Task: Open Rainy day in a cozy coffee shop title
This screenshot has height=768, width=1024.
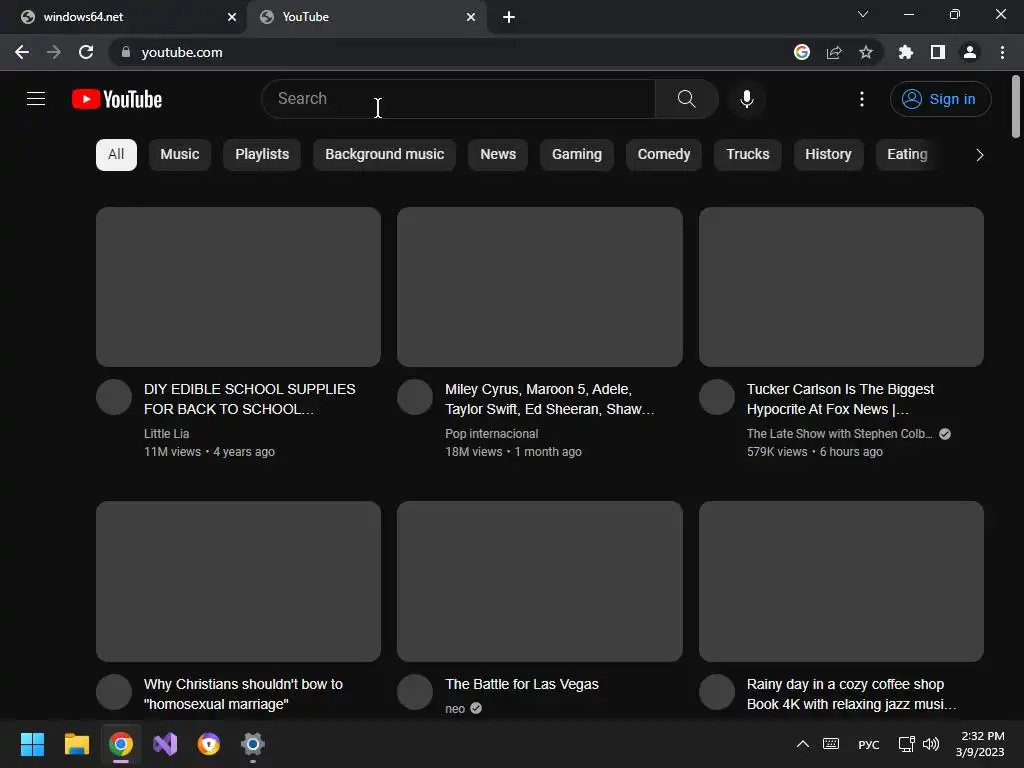Action: [852, 694]
